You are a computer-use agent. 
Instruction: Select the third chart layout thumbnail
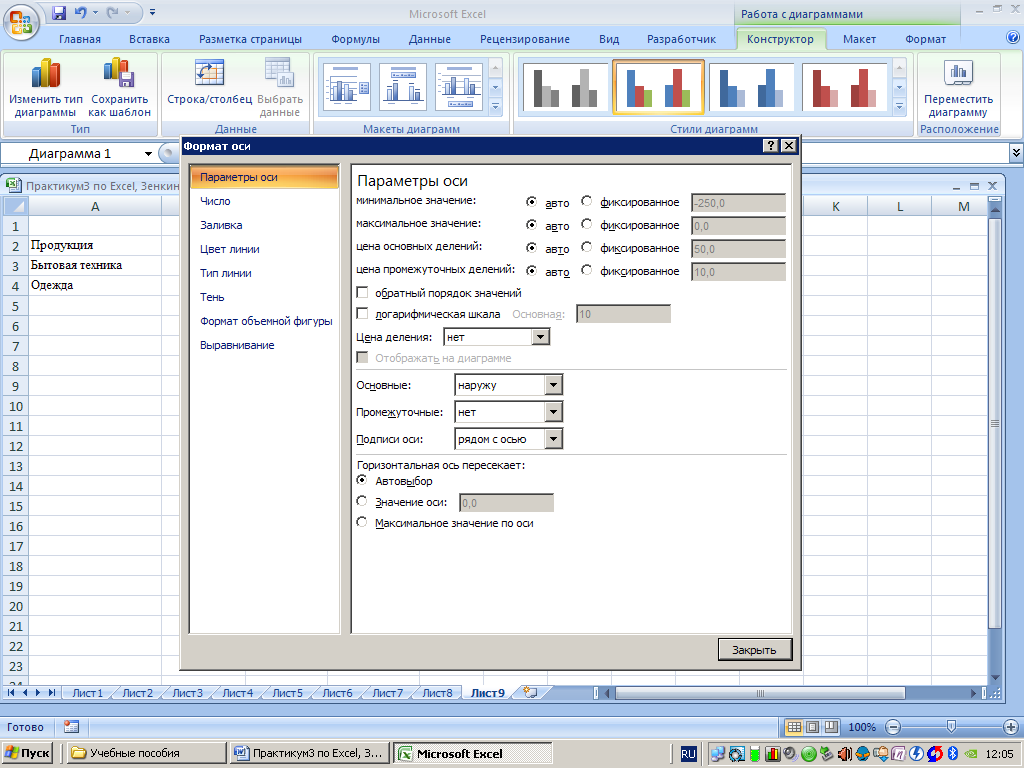click(459, 87)
